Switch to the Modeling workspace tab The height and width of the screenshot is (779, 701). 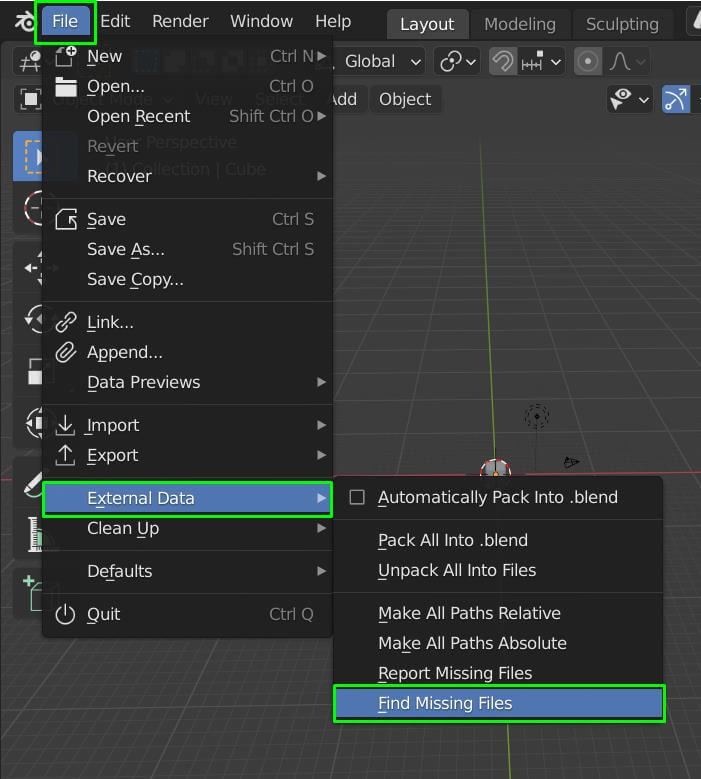coord(519,24)
